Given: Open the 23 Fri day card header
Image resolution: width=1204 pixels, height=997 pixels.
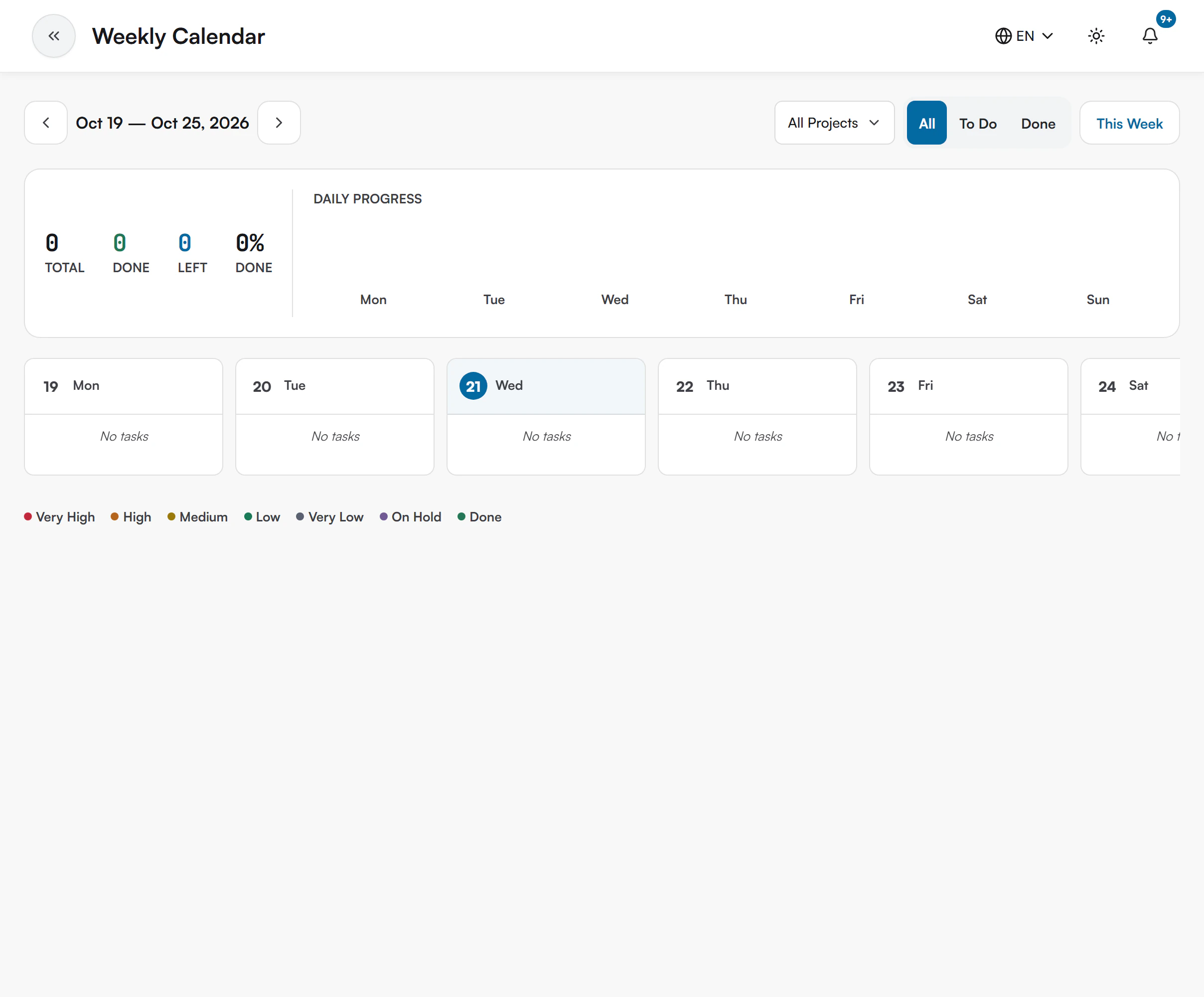Looking at the screenshot, I should [968, 386].
